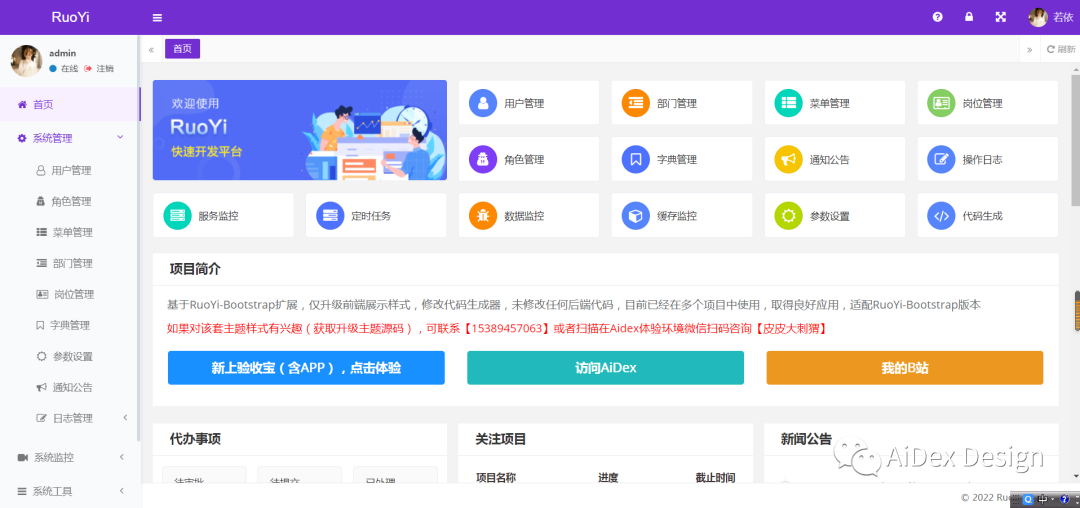The image size is (1080, 508).
Task: Open 用户管理 in the sidebar
Action: 70,171
